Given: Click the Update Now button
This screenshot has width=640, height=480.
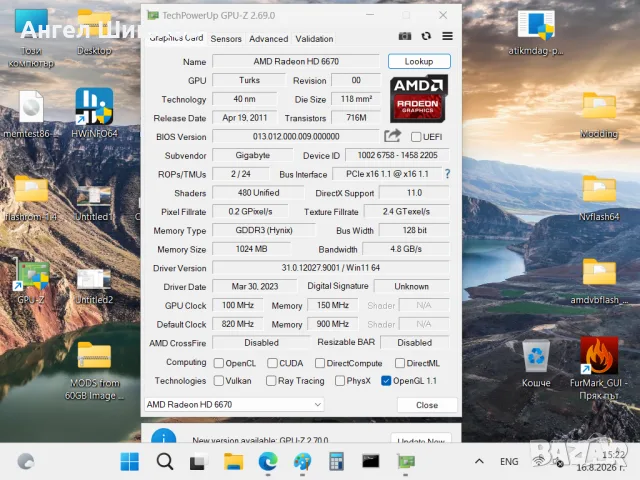Looking at the screenshot, I should coord(421,440).
